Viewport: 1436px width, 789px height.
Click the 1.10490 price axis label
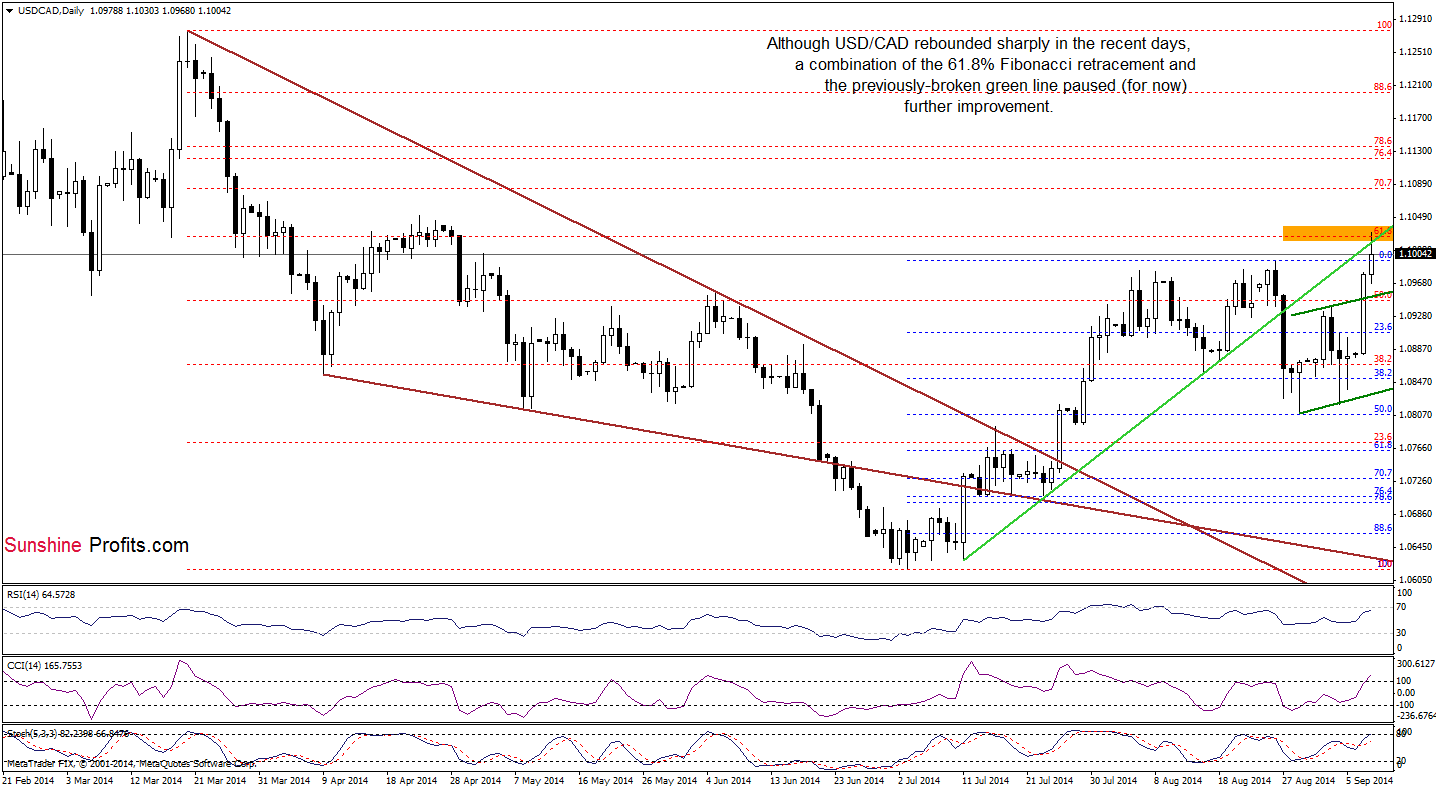coord(1414,216)
